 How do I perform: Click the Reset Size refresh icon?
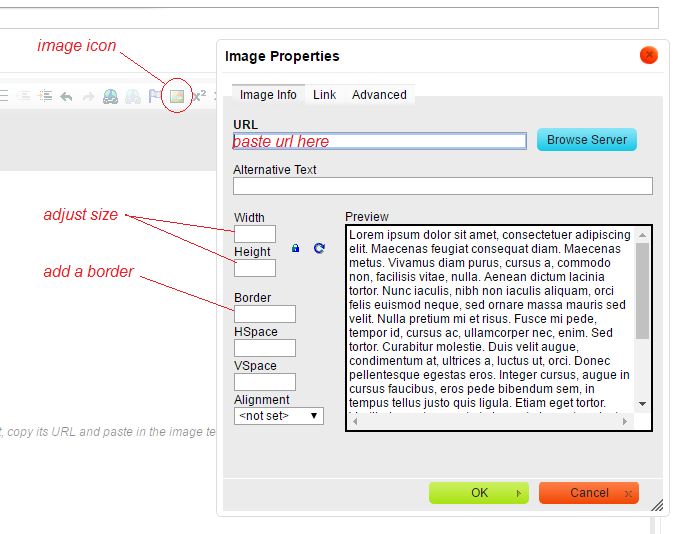[x=319, y=248]
